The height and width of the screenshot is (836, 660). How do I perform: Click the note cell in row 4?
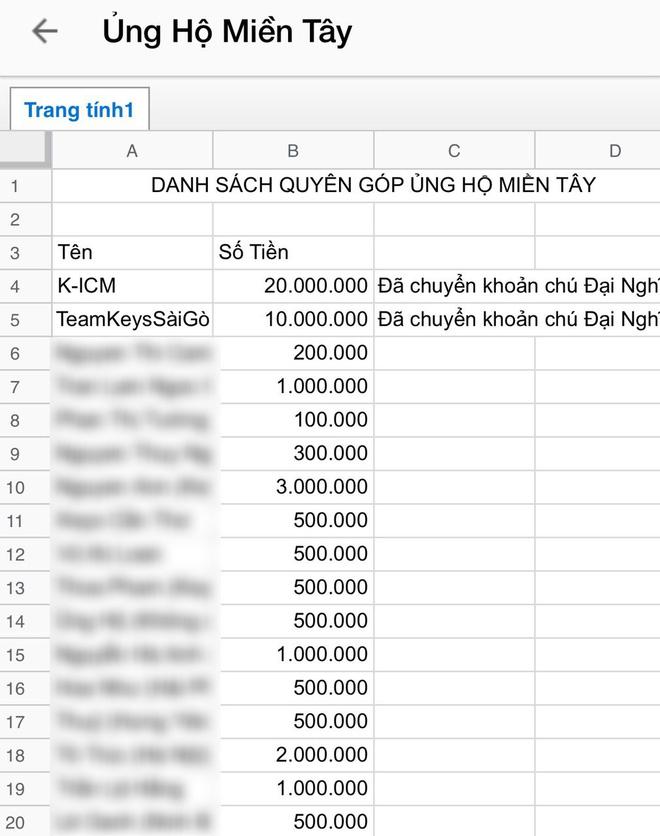point(454,286)
